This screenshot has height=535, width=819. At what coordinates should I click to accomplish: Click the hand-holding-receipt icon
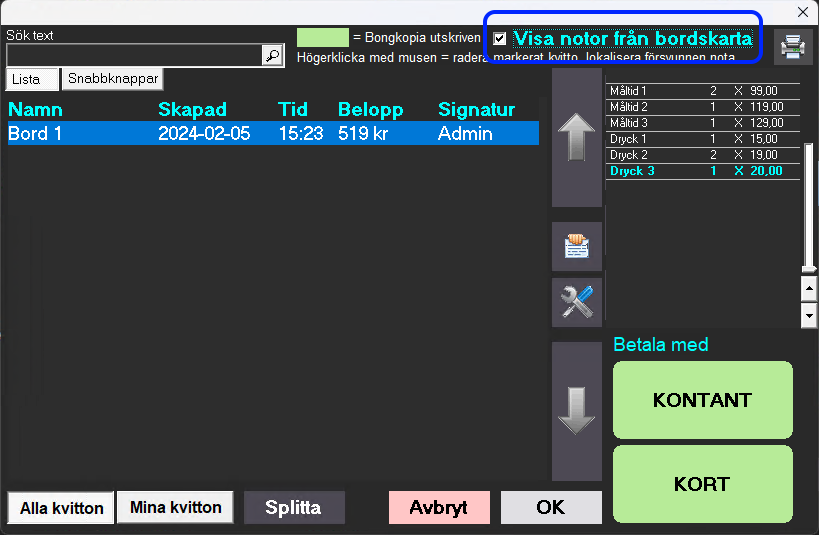point(577,246)
